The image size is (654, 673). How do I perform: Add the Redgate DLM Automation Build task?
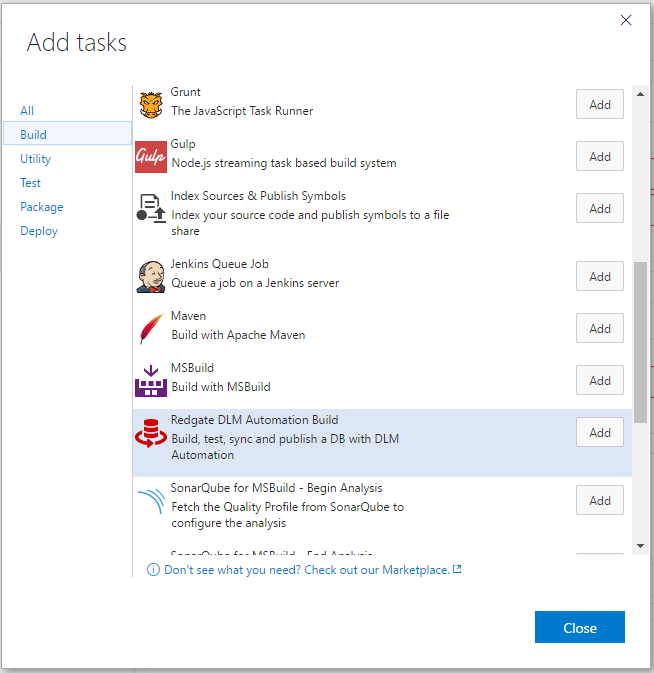(x=600, y=432)
